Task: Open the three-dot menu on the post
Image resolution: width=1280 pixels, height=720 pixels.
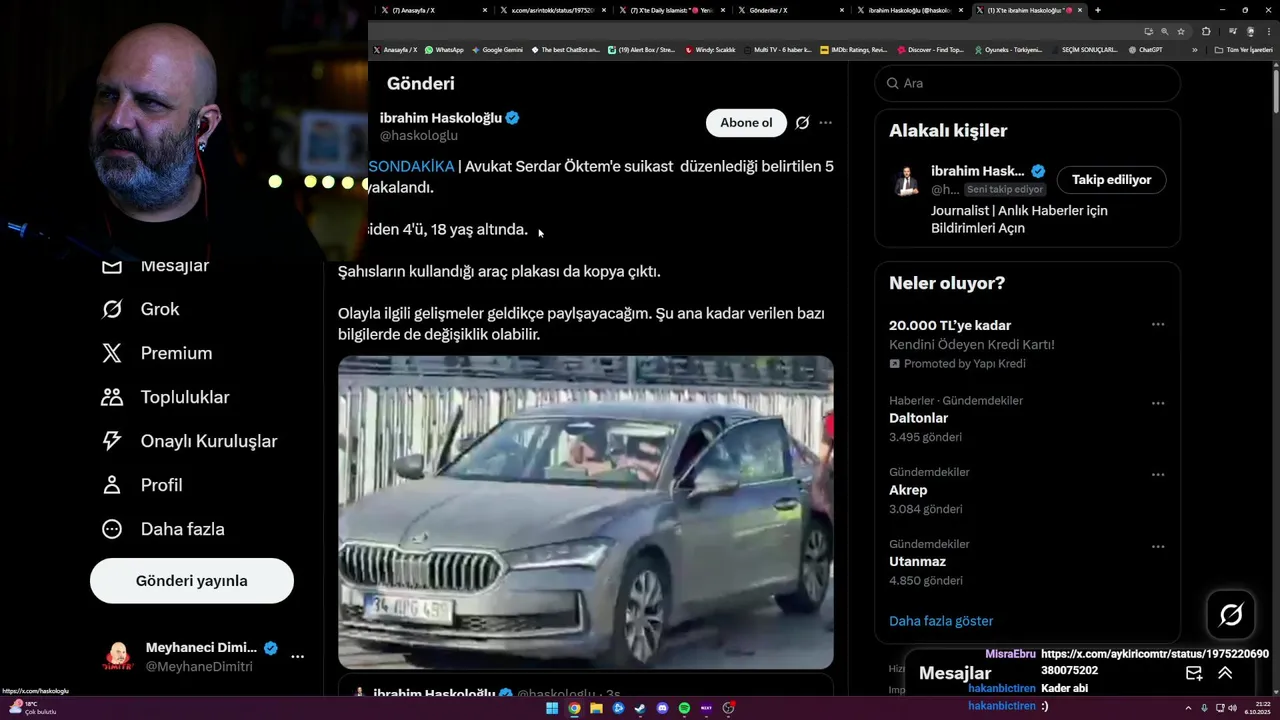Action: [x=825, y=123]
